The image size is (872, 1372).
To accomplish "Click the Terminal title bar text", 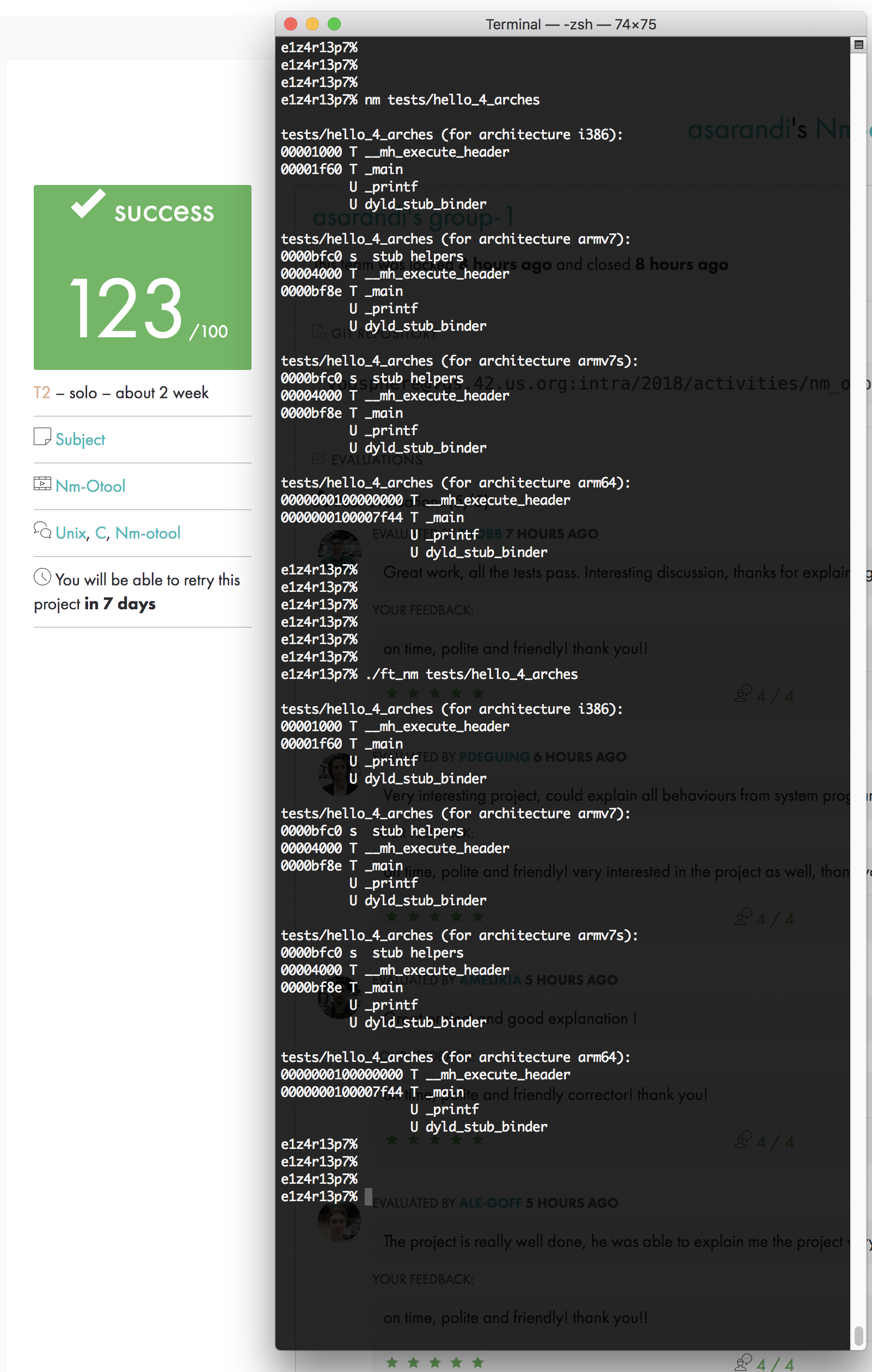I will pyautogui.click(x=570, y=24).
